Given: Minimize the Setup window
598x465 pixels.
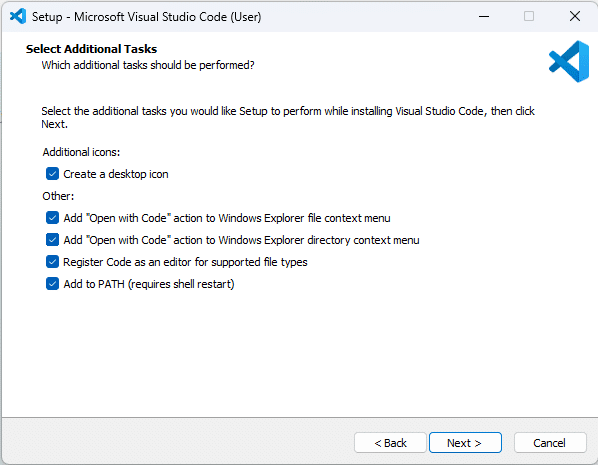Looking at the screenshot, I should coord(484,16).
